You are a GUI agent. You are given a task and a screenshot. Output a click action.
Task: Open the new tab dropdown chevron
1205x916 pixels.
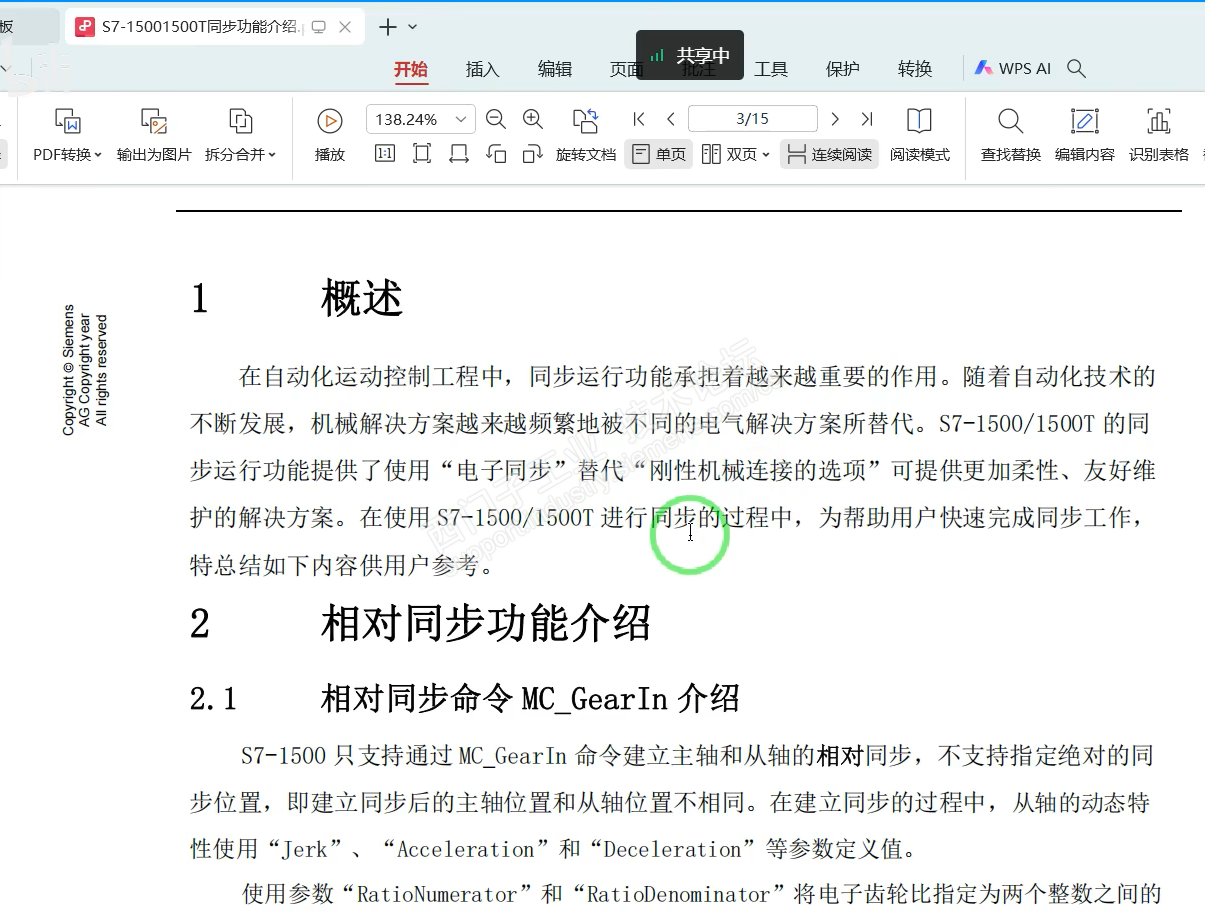click(413, 27)
